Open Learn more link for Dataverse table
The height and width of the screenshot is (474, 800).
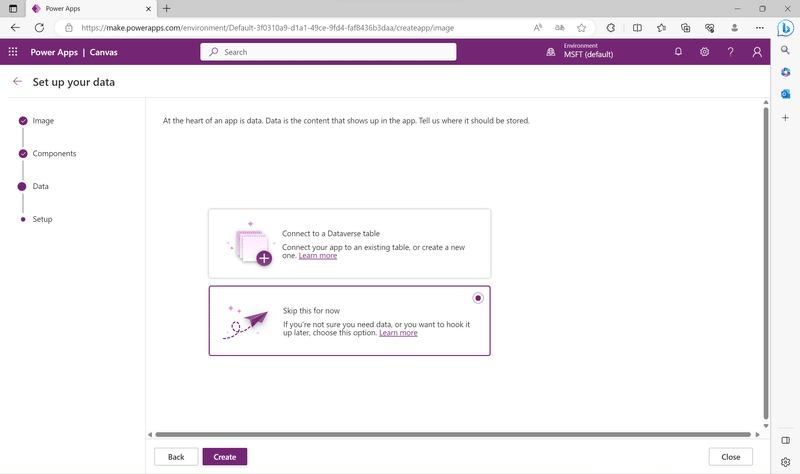tap(318, 256)
